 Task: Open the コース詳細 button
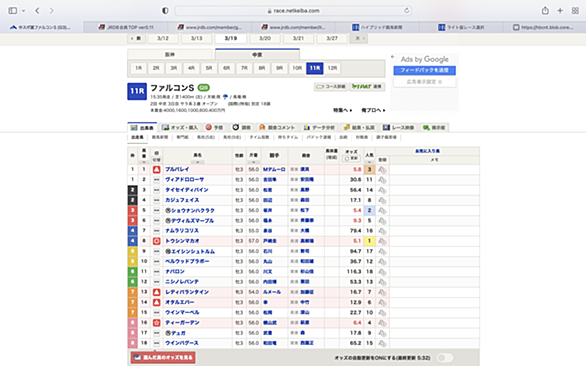331,87
